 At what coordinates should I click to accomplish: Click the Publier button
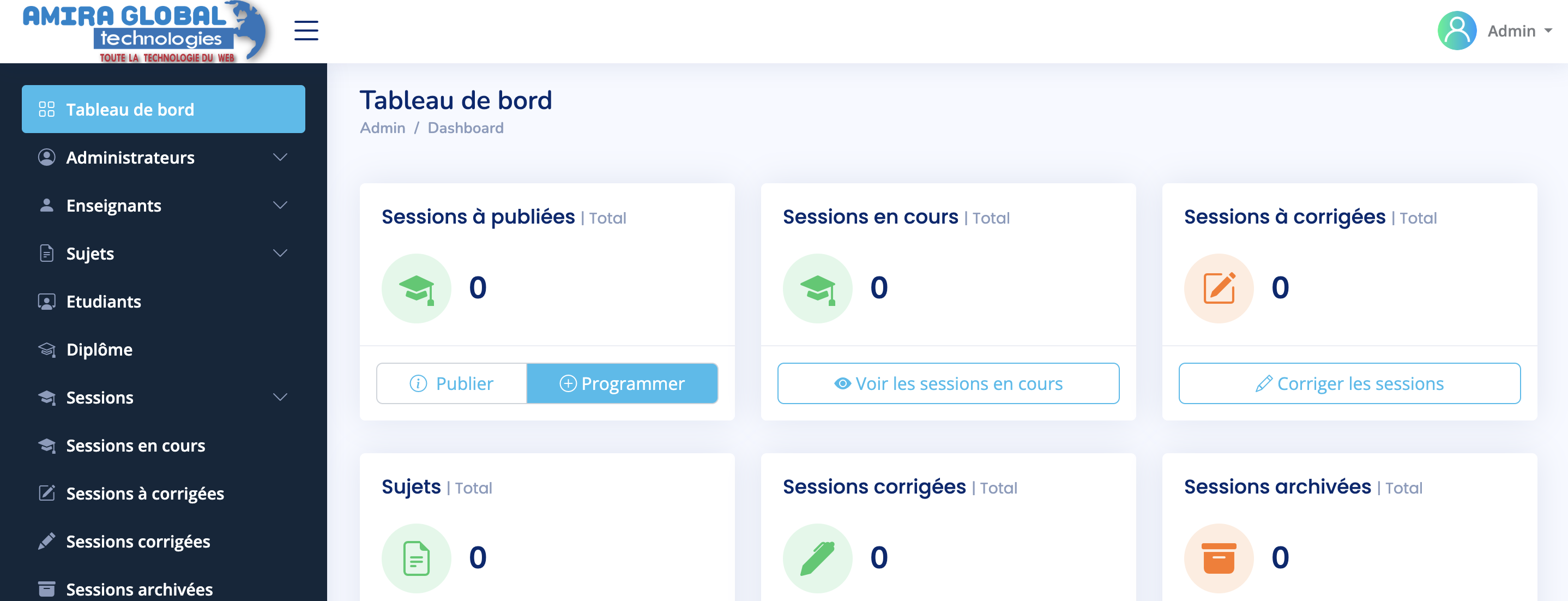click(x=451, y=383)
